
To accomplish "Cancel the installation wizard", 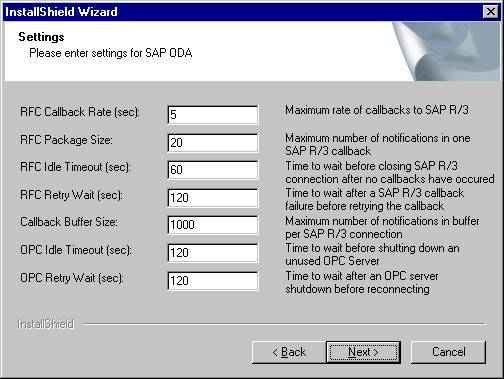I will click(x=448, y=352).
